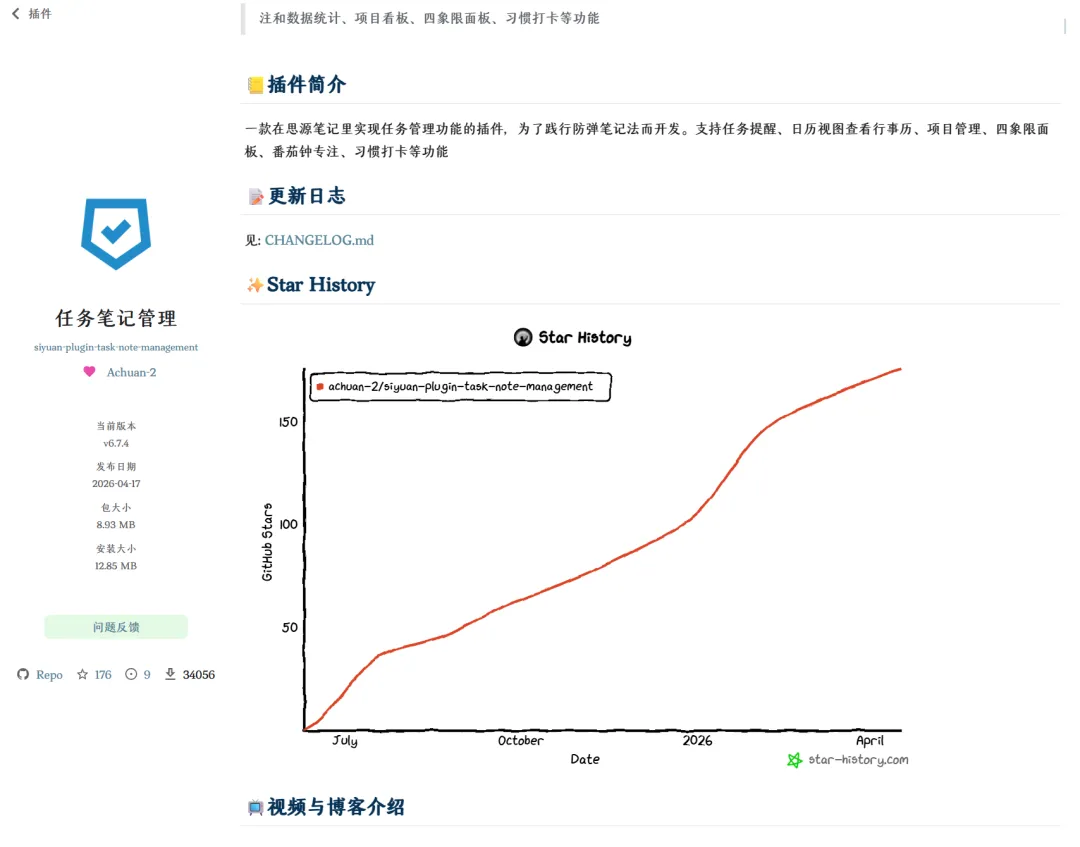Go back using the 插件 back arrow
Screen dimensions: 1080x847
(x=16, y=13)
